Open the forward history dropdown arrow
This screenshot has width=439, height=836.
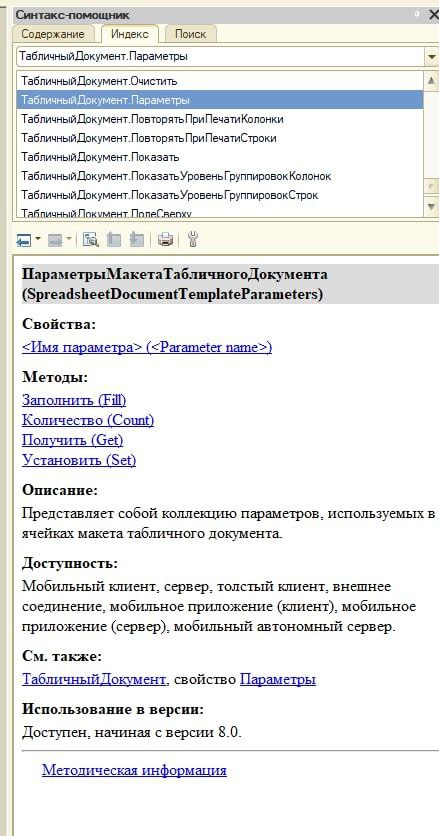pos(69,240)
